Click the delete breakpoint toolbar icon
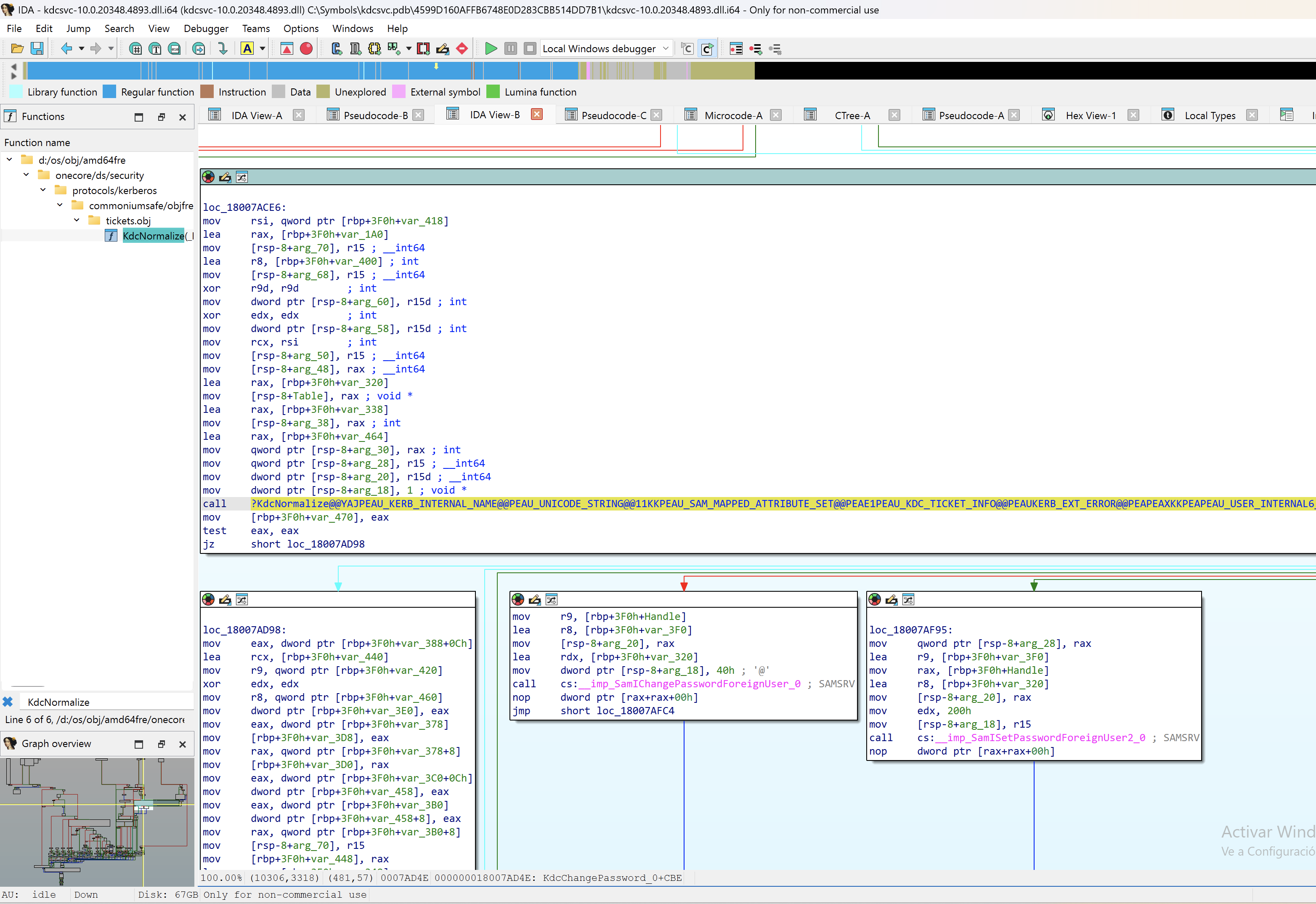Viewport: 1316px width, 904px height. (775, 49)
